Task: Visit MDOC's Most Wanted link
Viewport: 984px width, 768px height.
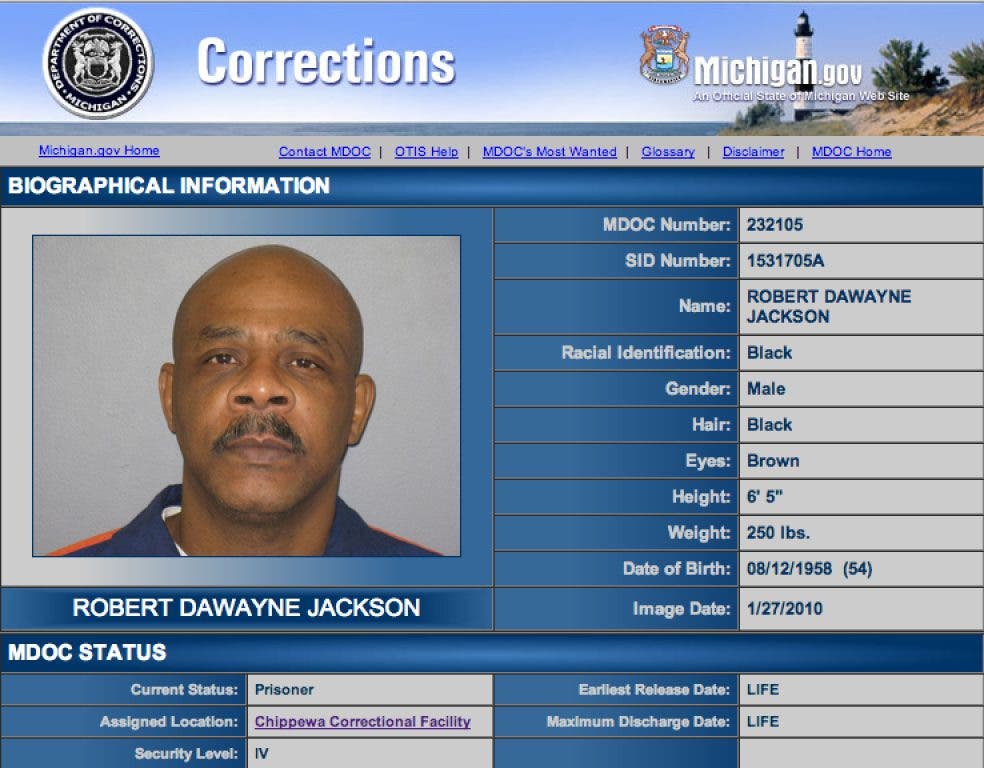Action: (550, 152)
